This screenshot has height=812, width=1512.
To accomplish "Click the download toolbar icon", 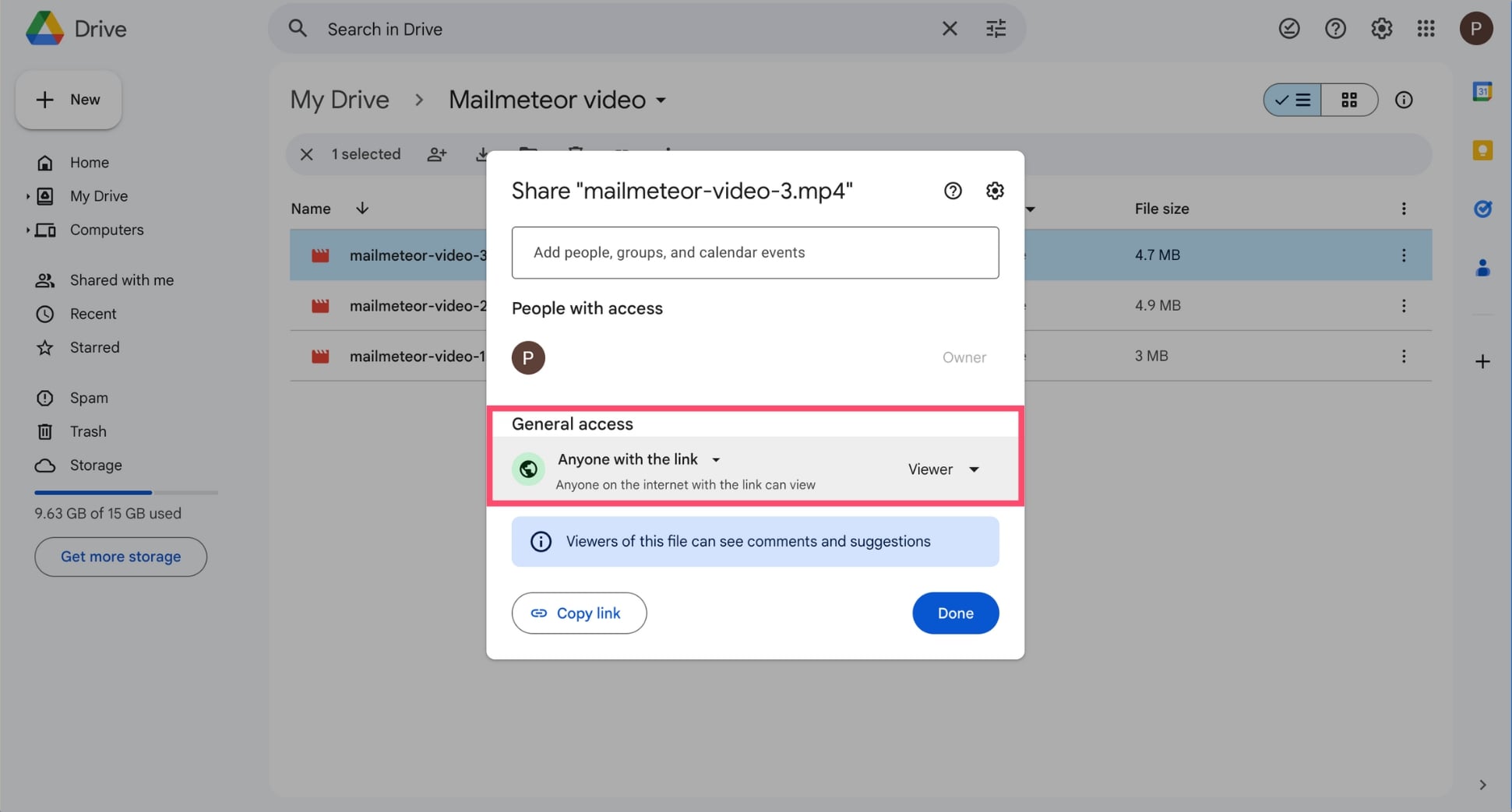I will coord(482,154).
